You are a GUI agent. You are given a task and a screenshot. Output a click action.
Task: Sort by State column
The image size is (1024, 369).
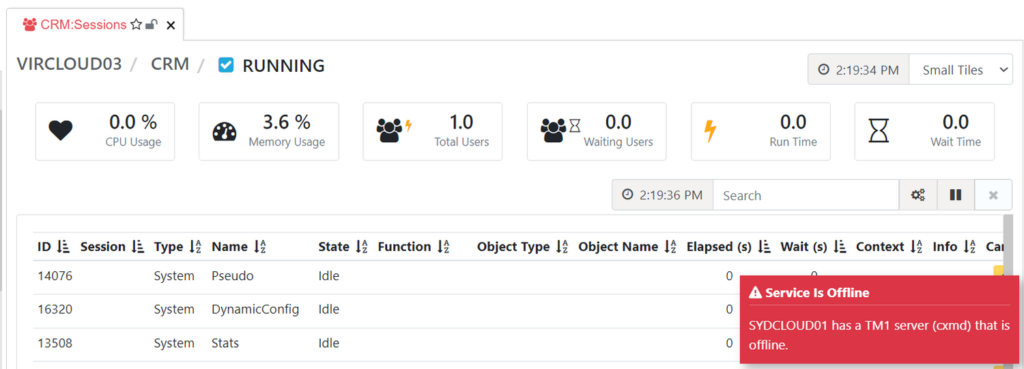click(x=343, y=247)
